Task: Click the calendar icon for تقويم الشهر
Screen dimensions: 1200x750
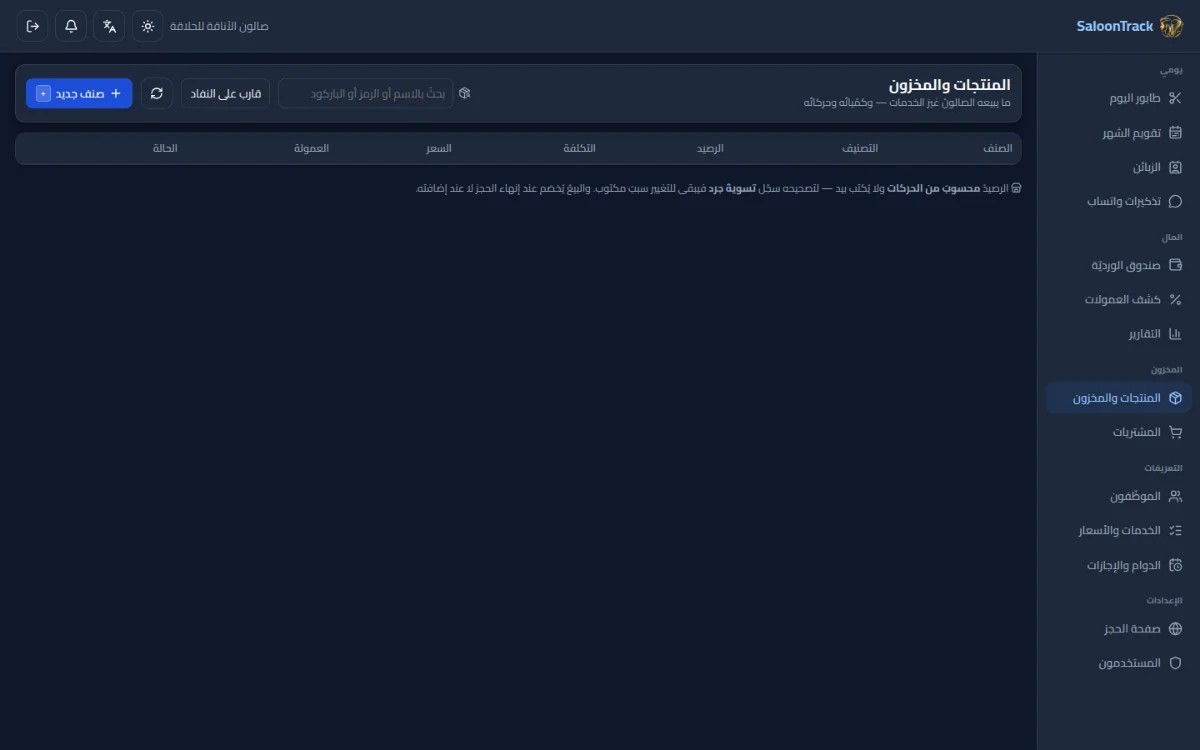Action: (1175, 132)
